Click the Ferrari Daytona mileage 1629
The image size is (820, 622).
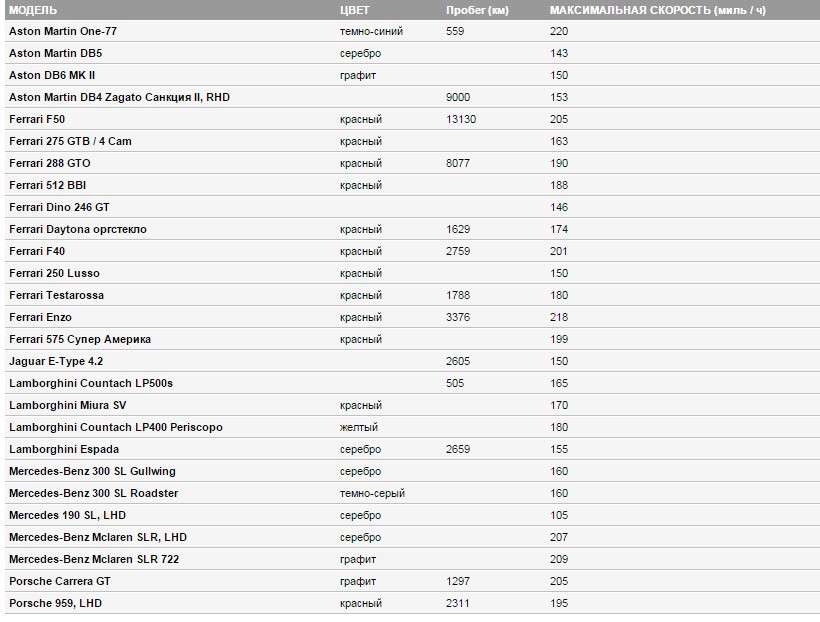(458, 229)
